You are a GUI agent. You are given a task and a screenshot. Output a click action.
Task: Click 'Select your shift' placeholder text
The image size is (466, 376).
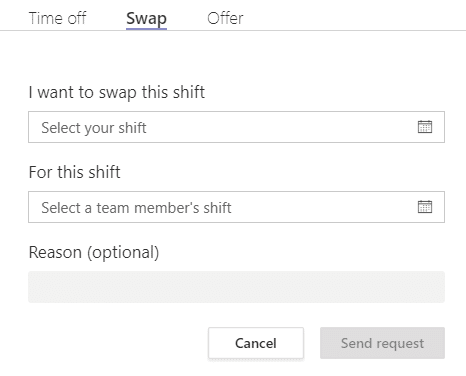click(94, 128)
